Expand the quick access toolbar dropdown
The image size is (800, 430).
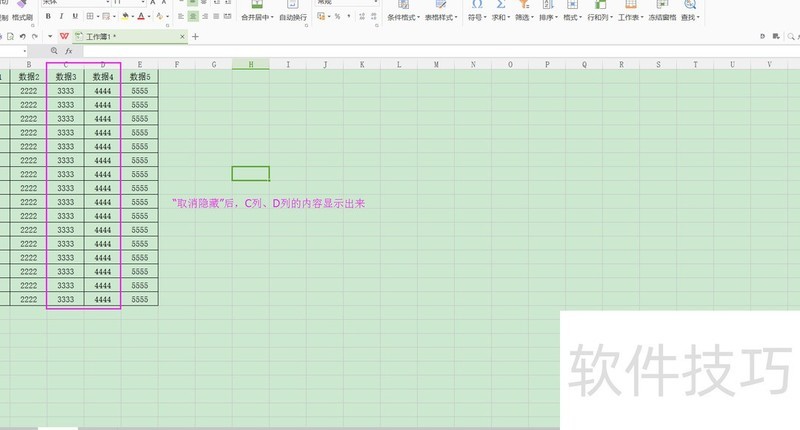(x=50, y=37)
